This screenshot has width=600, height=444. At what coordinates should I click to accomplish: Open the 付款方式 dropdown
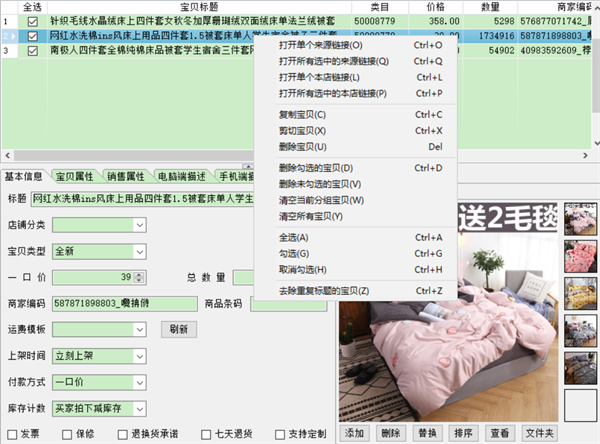[x=140, y=382]
